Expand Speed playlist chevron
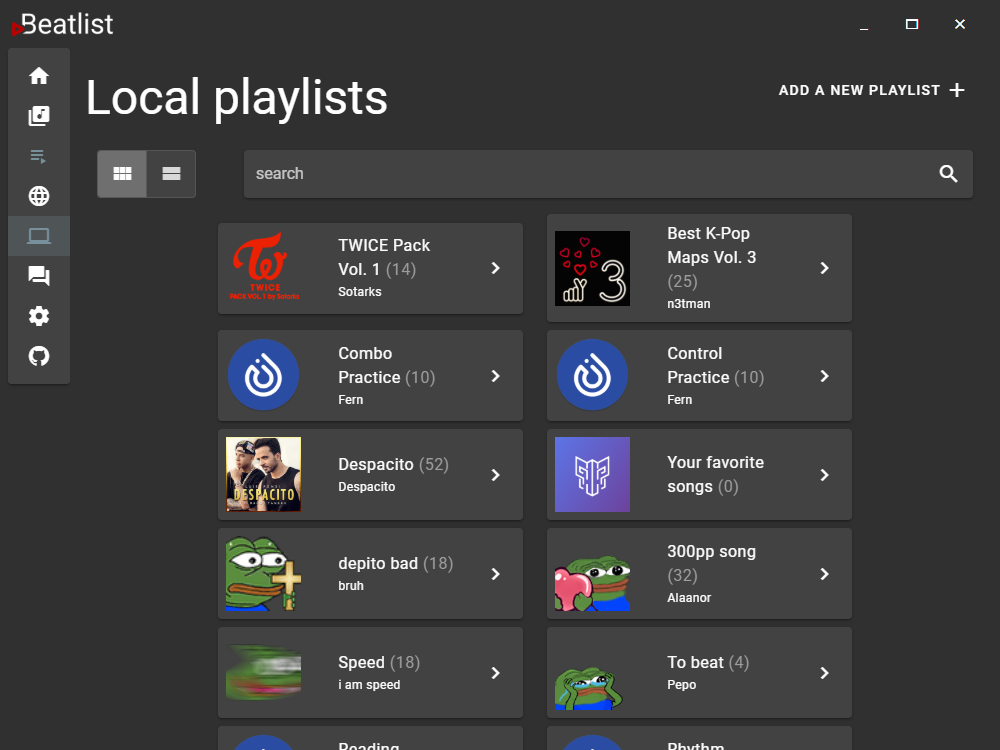This screenshot has height=750, width=1000. coord(496,673)
